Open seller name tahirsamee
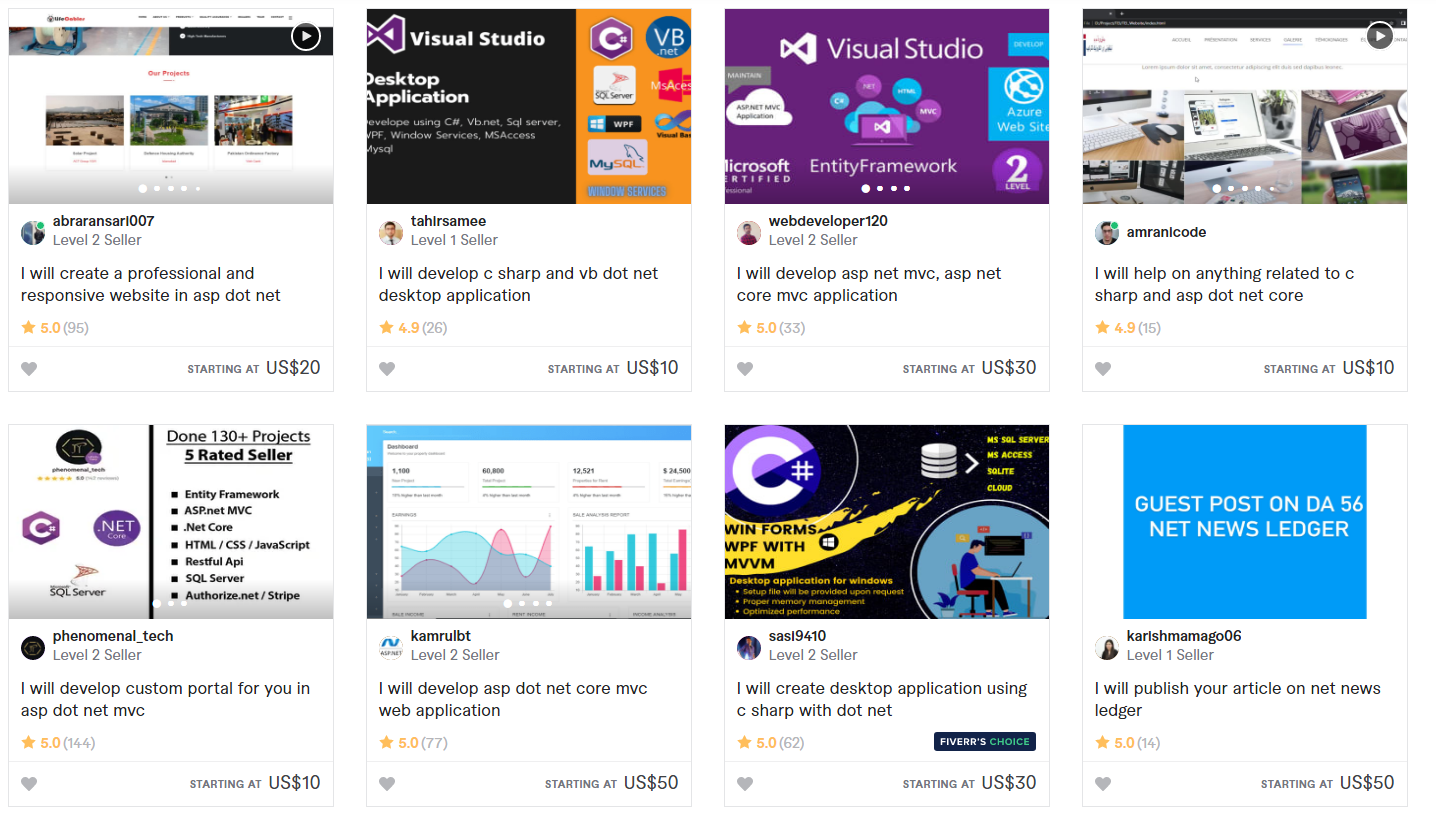The width and height of the screenshot is (1436, 817). click(x=448, y=221)
